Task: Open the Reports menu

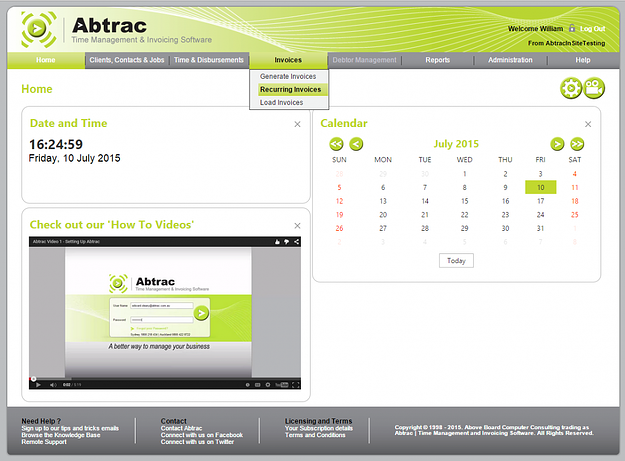Action: (x=437, y=60)
